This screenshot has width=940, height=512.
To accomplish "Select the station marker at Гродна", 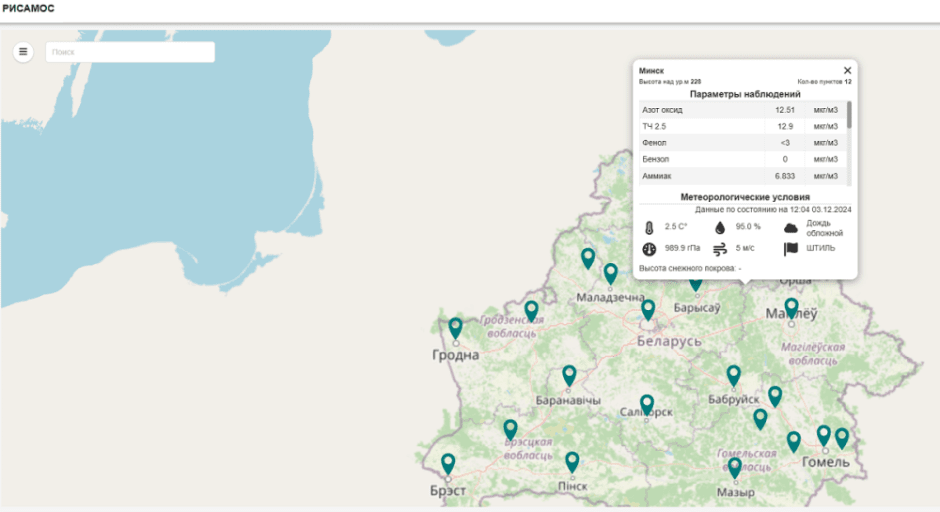I will point(456,328).
